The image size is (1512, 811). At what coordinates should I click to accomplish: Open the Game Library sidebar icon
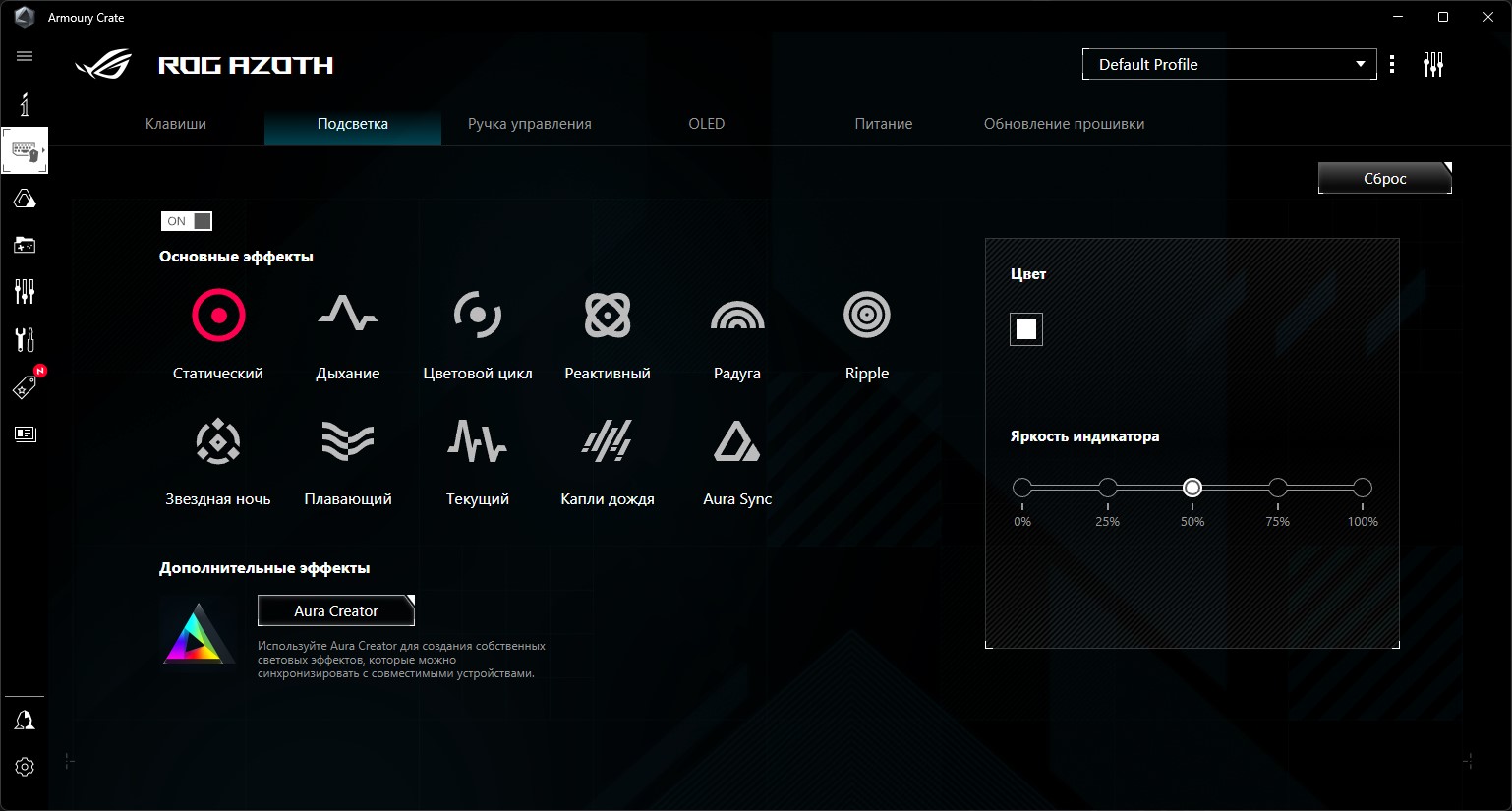click(x=25, y=245)
